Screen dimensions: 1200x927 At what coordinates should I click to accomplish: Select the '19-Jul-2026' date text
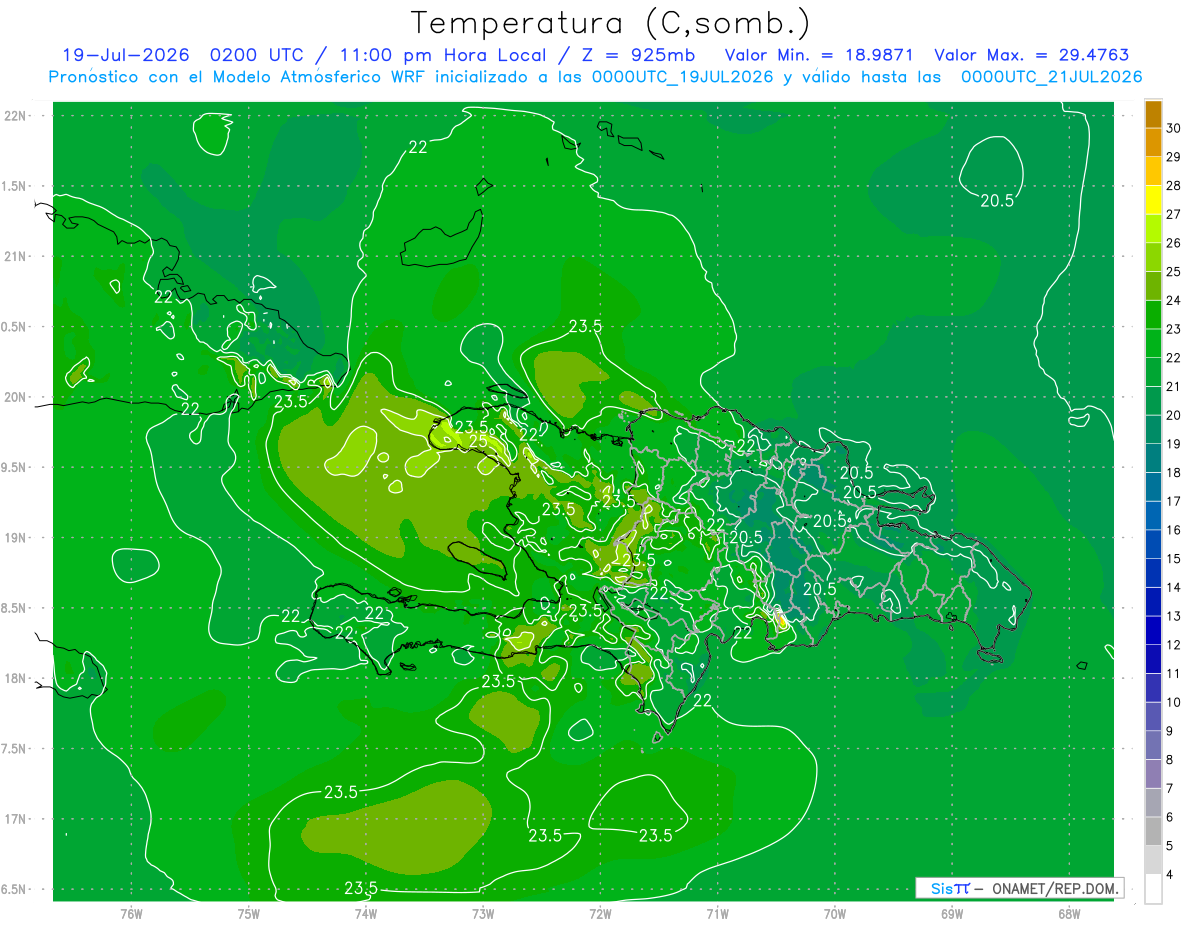128,55
